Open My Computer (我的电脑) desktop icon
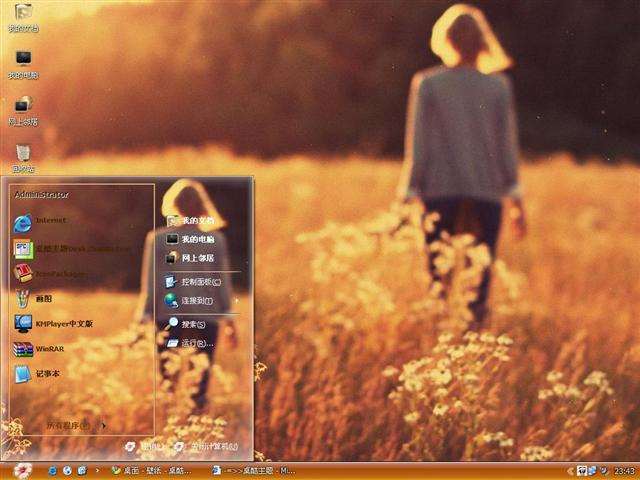The height and width of the screenshot is (480, 640). pos(23,64)
